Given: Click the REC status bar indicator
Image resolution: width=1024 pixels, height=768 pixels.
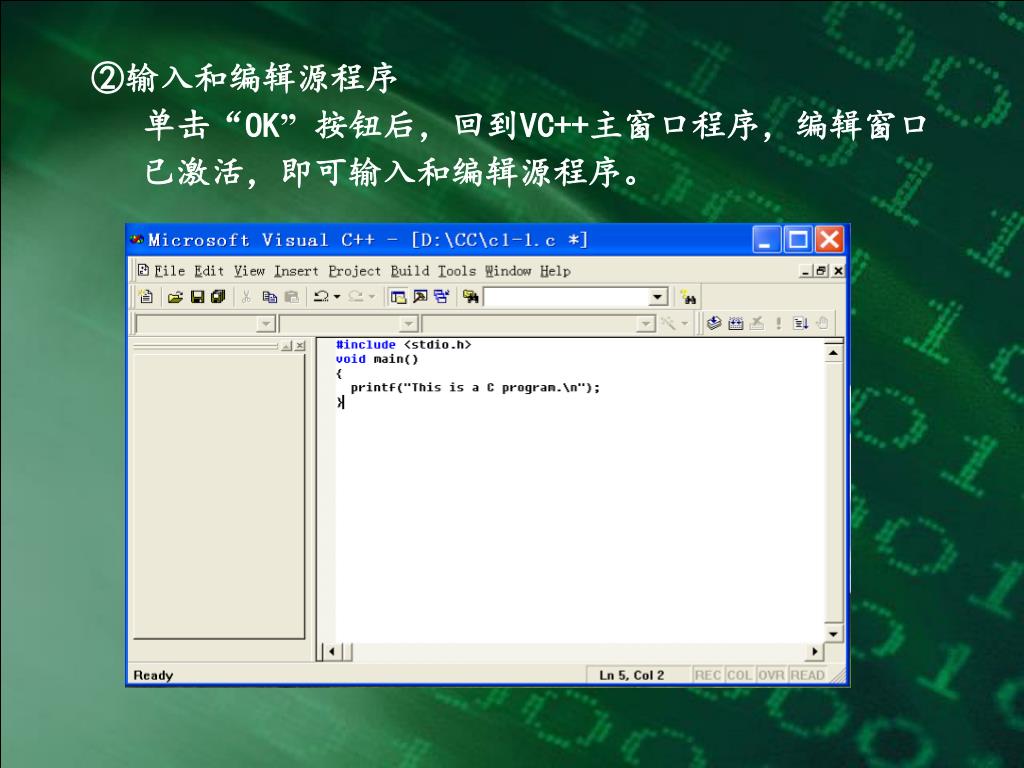Looking at the screenshot, I should point(708,675).
